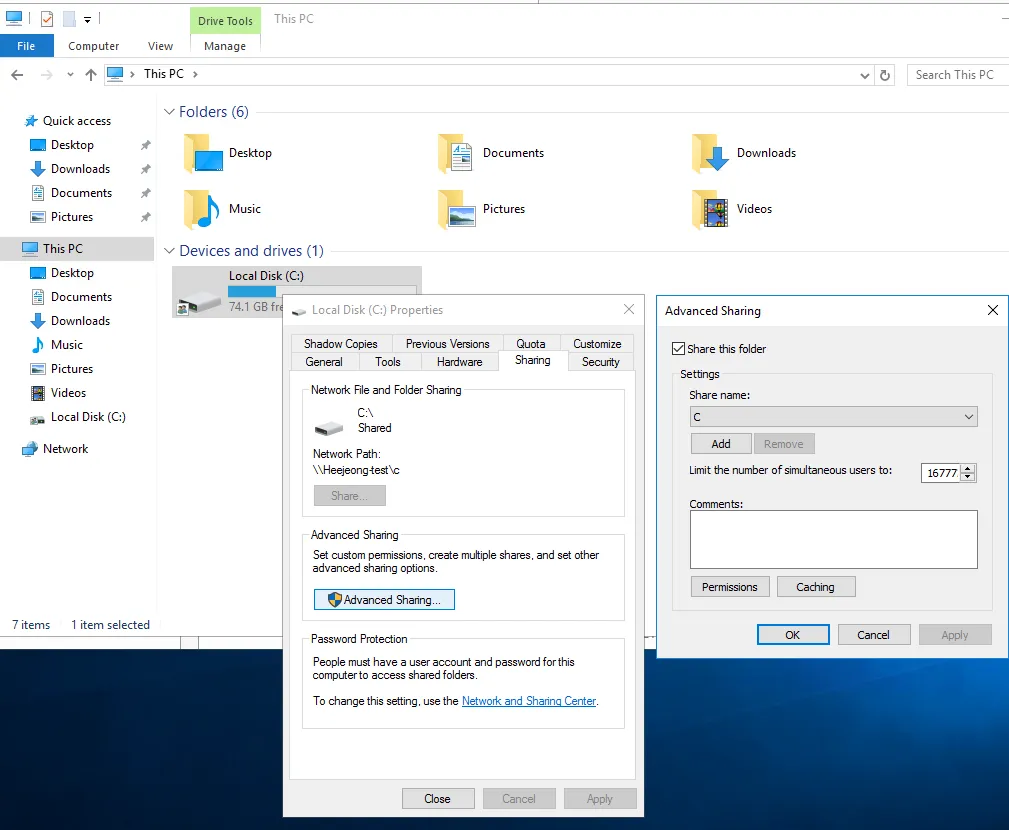This screenshot has height=830, width=1009.
Task: Open pinned Downloads under Quick access
Action: pyautogui.click(x=80, y=169)
